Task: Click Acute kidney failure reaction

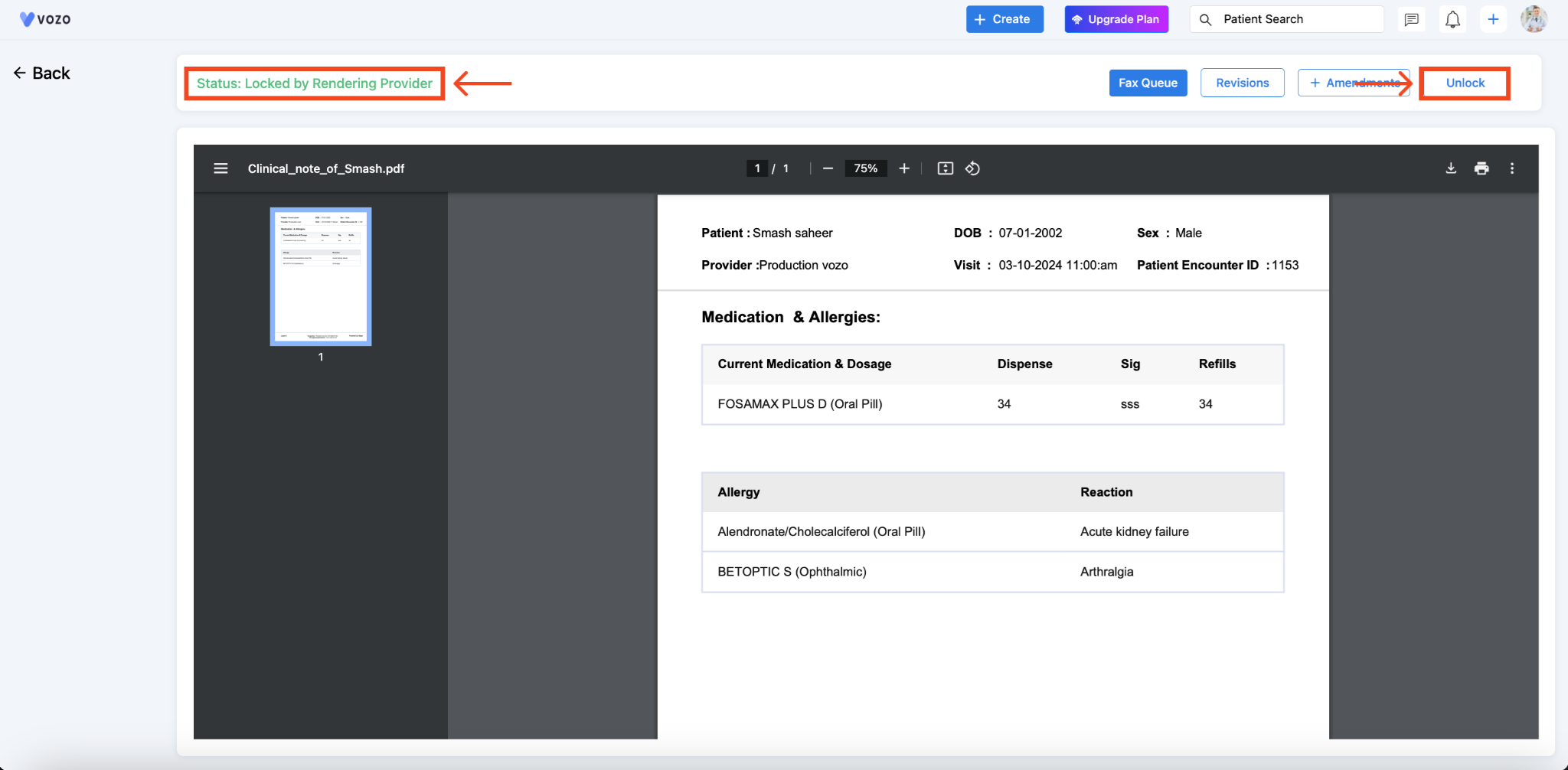Action: [1135, 532]
